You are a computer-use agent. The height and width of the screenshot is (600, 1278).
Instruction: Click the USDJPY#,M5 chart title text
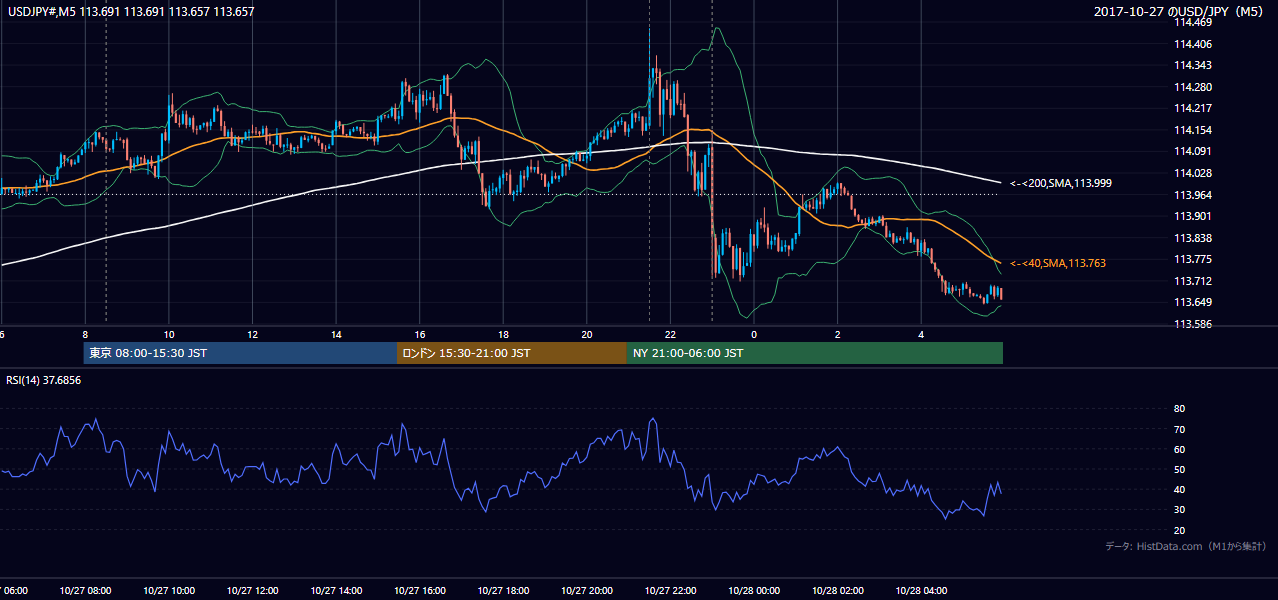click(130, 11)
